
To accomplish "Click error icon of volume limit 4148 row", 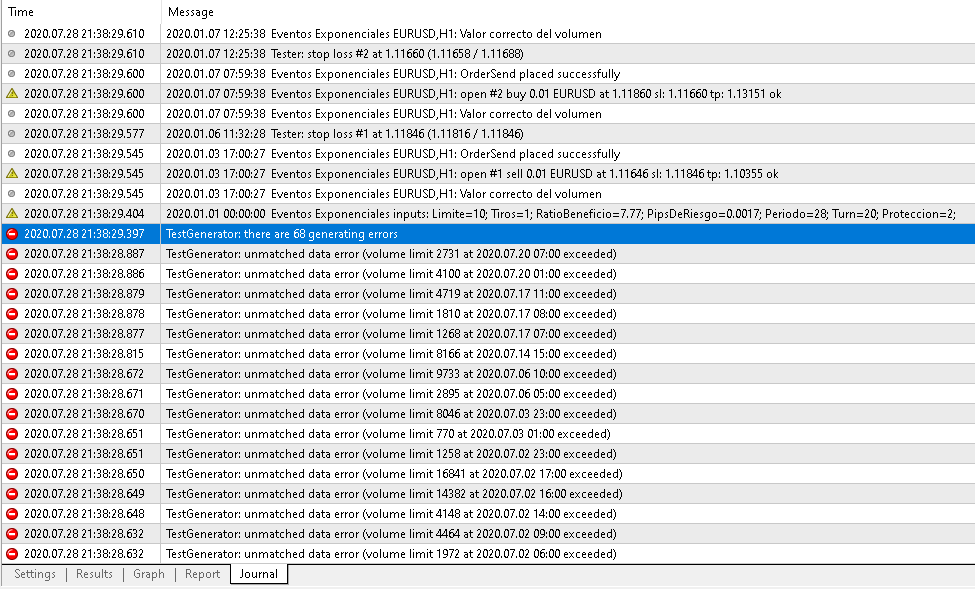I will 12,514.
